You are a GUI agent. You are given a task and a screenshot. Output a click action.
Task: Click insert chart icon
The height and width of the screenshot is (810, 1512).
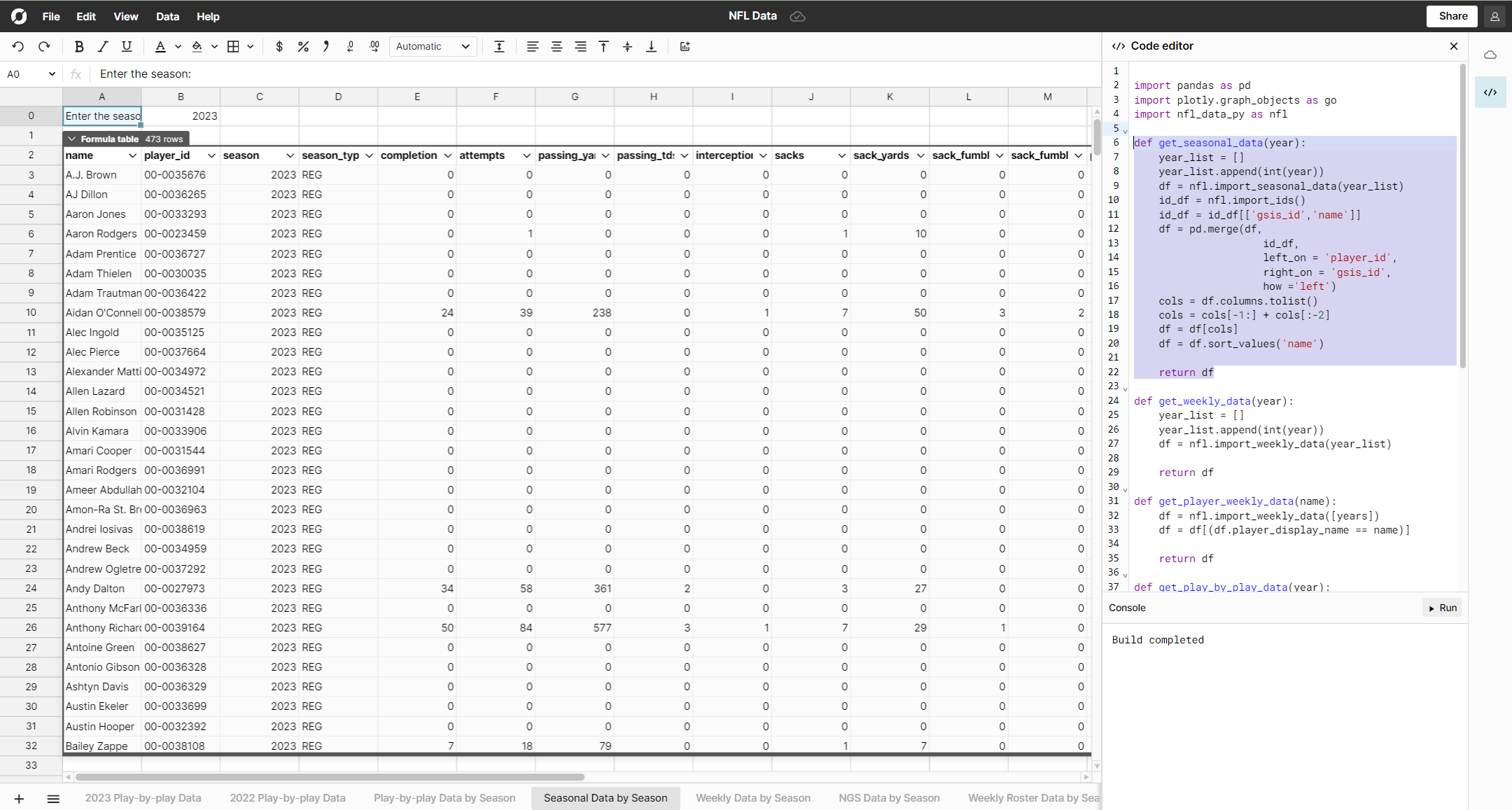685,47
